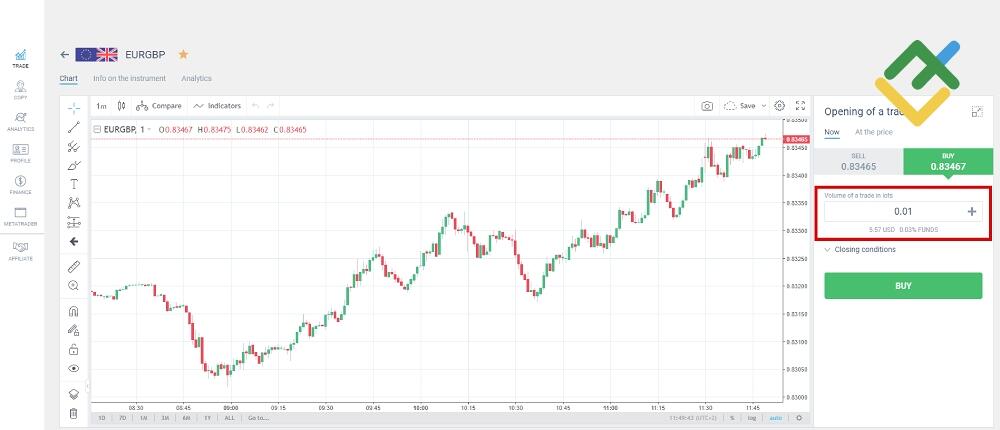
Task: Take a chart snapshot with camera icon
Action: pos(707,105)
